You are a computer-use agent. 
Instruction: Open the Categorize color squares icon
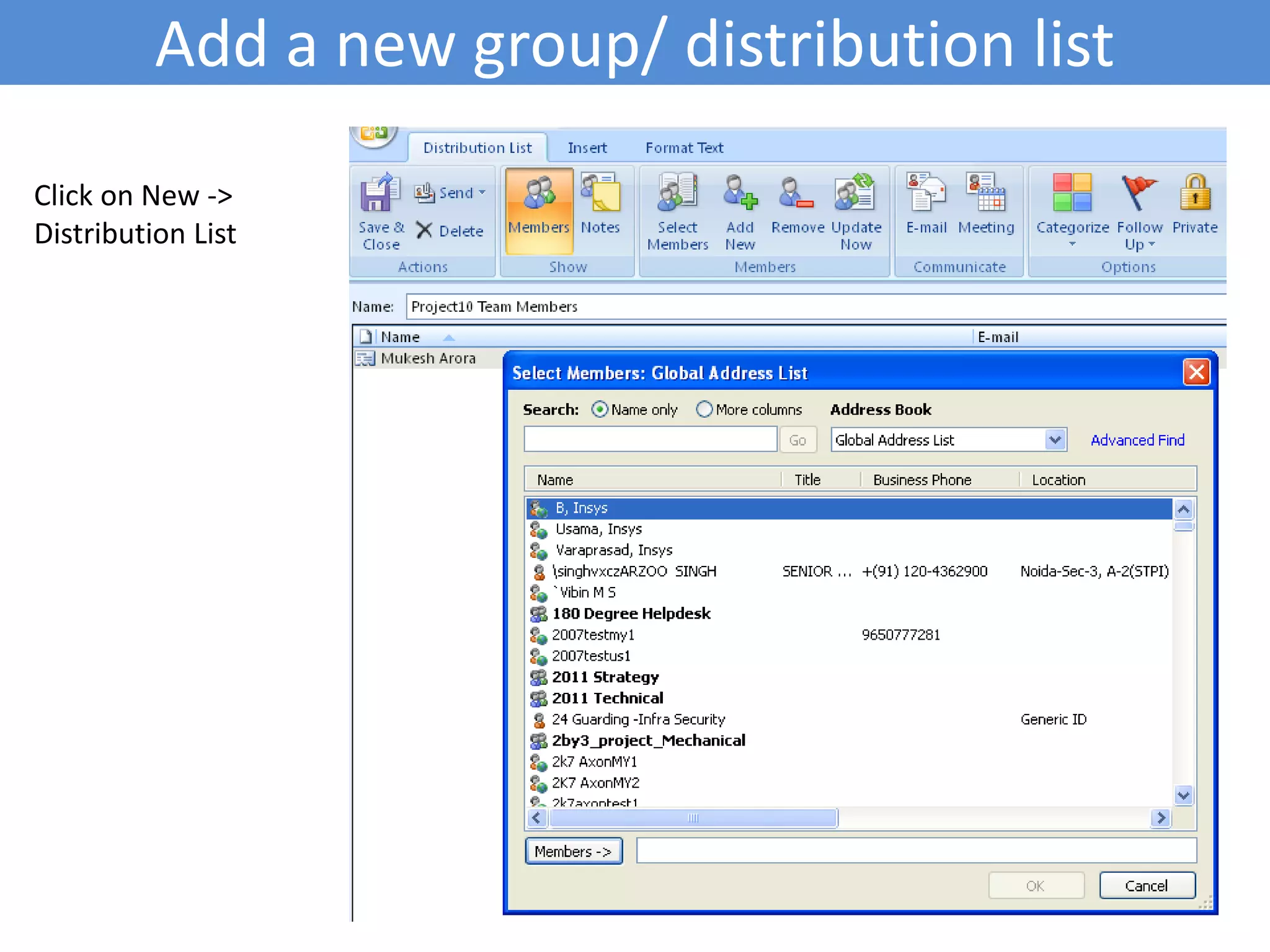point(1072,192)
